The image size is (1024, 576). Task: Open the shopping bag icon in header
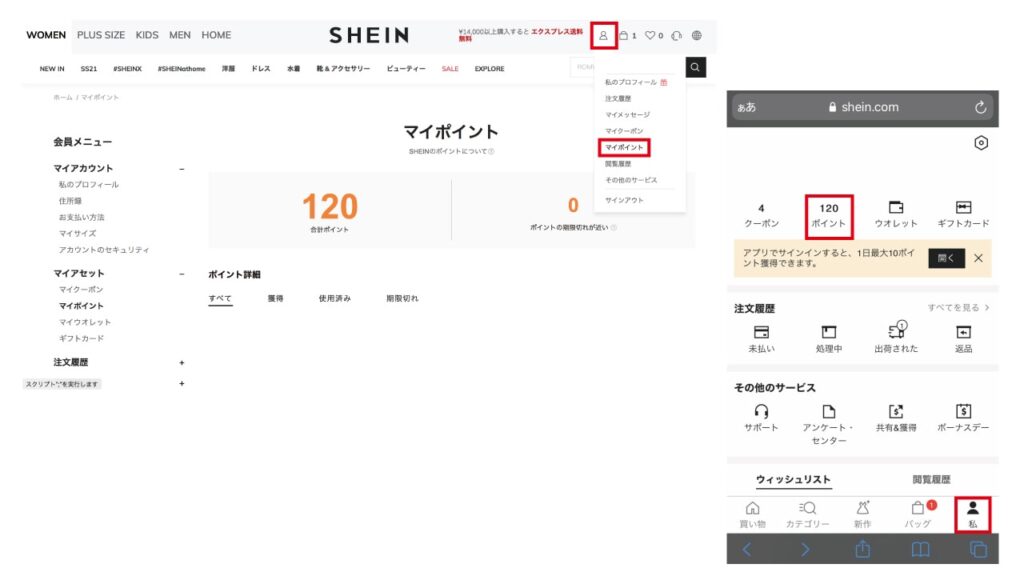tap(624, 35)
